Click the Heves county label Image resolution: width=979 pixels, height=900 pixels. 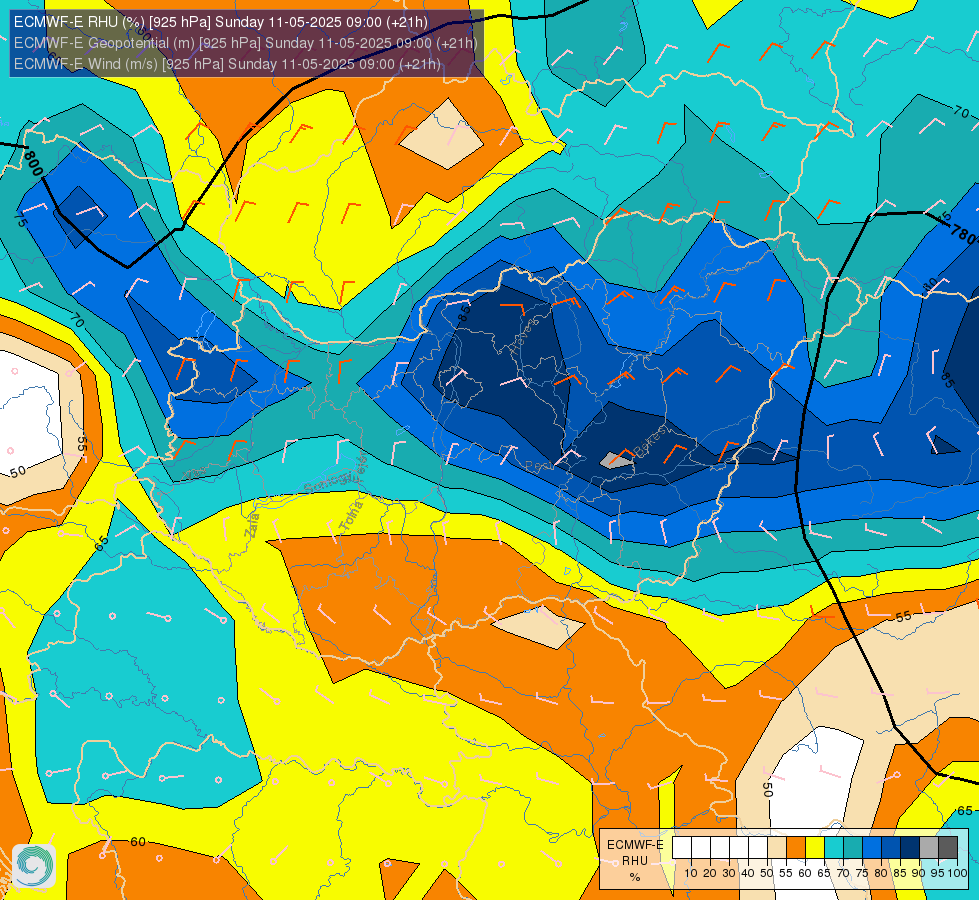(524, 335)
